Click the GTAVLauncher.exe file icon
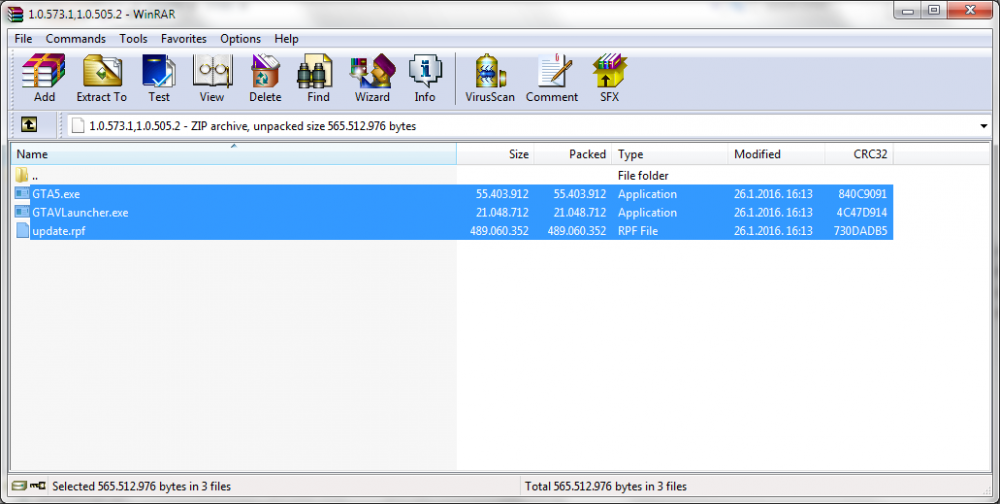Screen dimensions: 1000x504 (22, 212)
